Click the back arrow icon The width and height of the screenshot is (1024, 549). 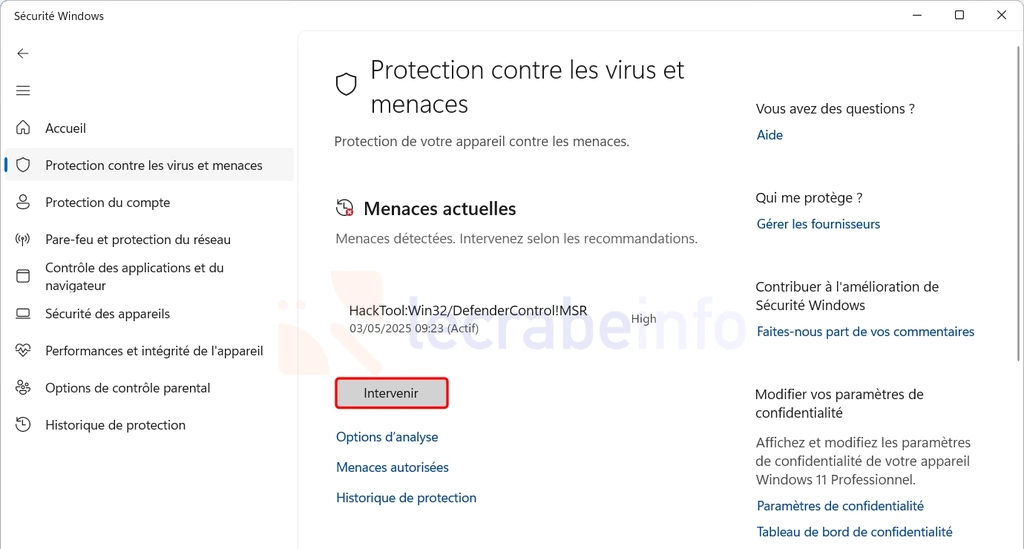[23, 54]
